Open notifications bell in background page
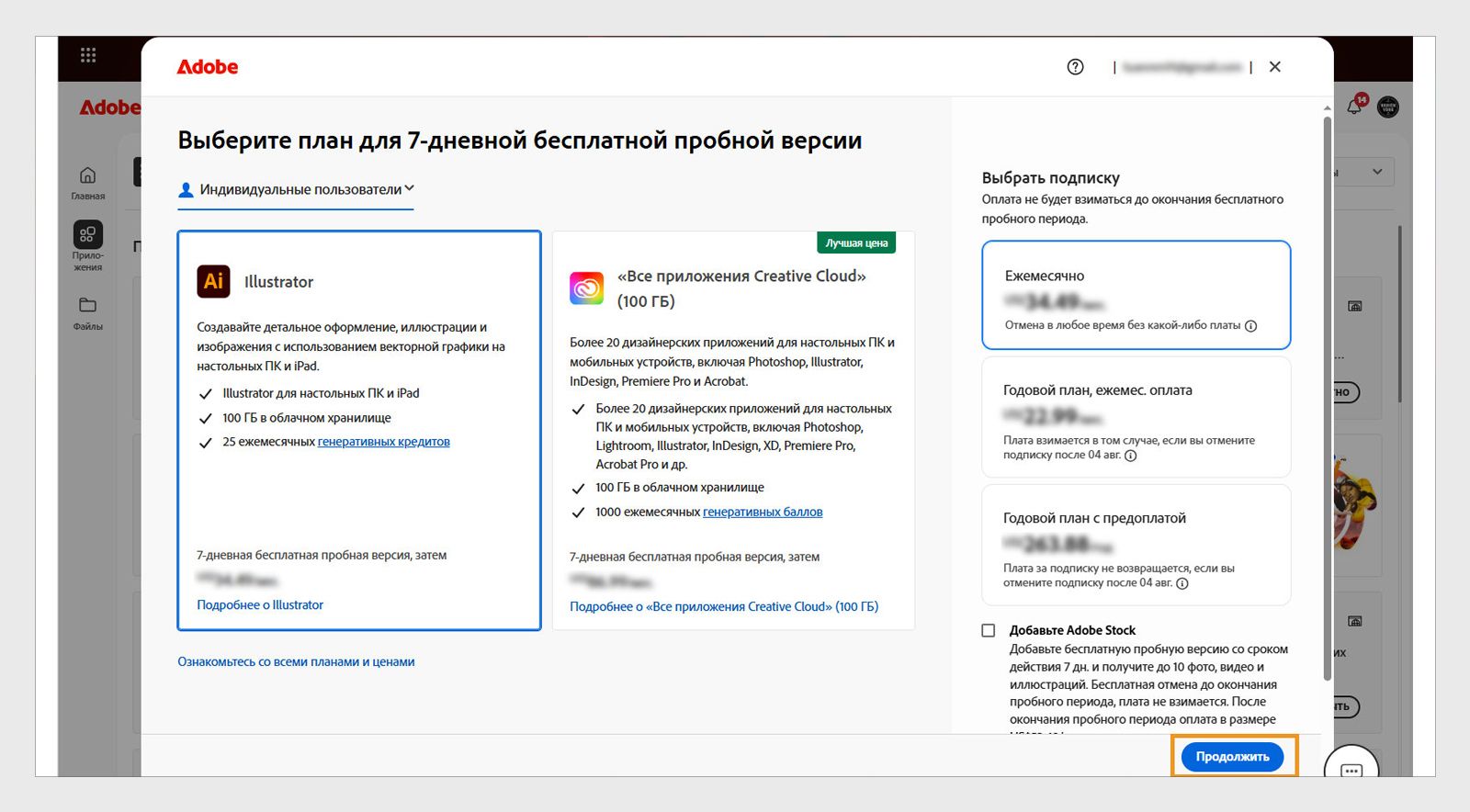The width and height of the screenshot is (1470, 812). tap(1354, 107)
